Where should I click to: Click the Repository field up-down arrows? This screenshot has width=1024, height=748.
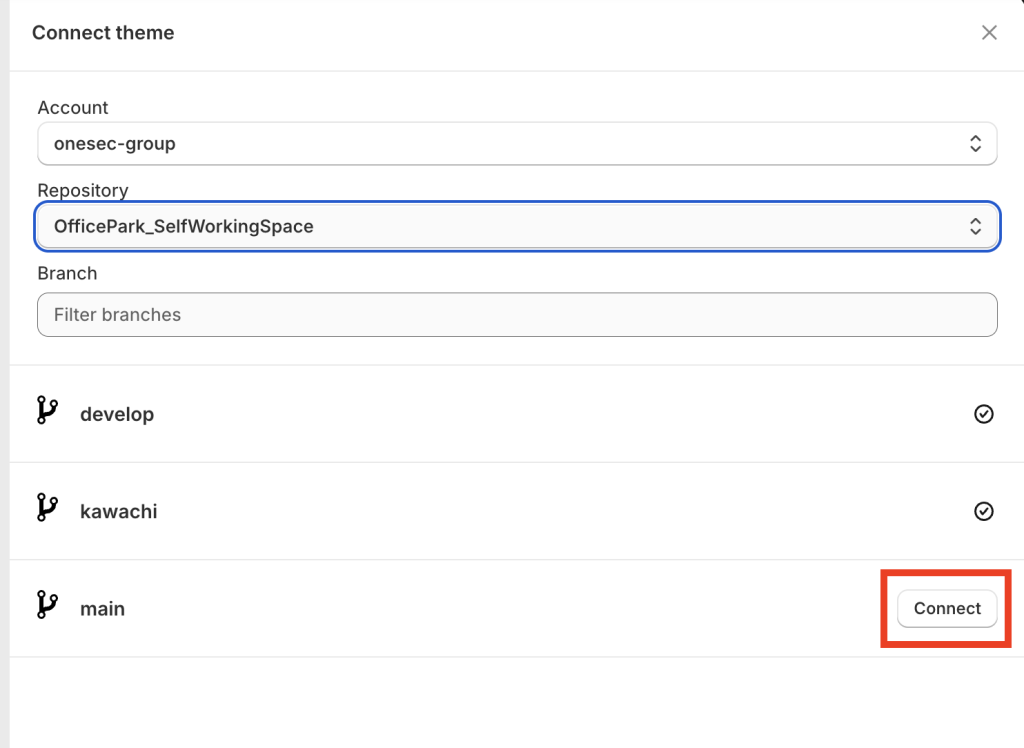(x=976, y=227)
